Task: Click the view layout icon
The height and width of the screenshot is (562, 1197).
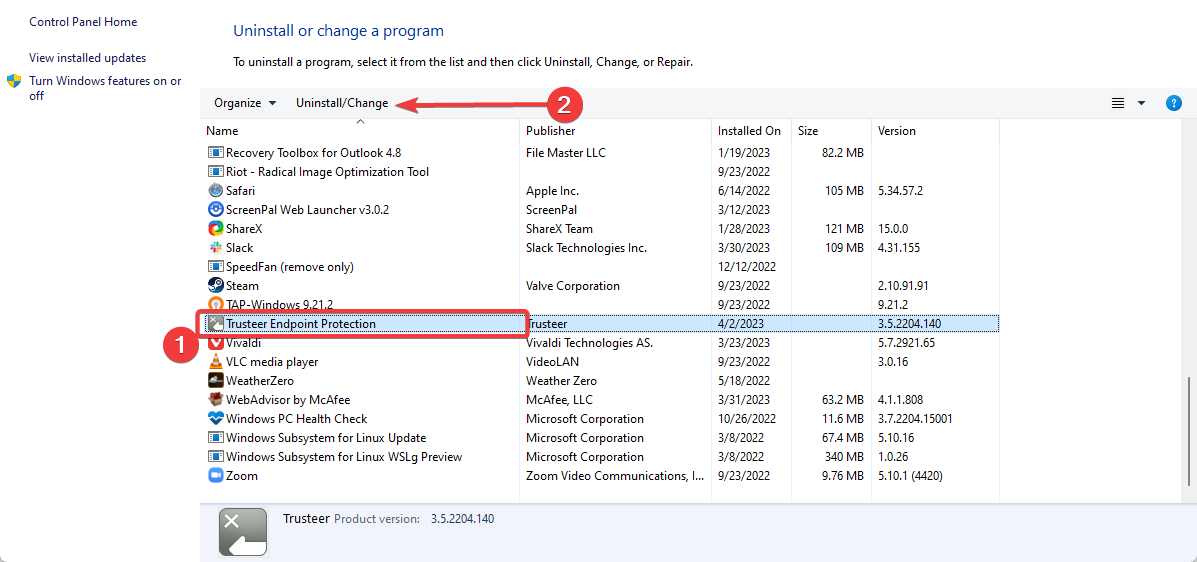Action: 1118,103
